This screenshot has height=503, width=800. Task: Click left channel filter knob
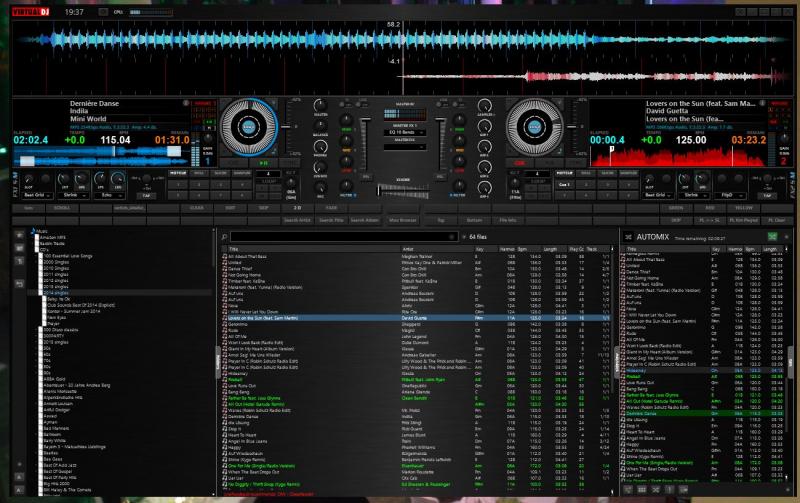(346, 186)
